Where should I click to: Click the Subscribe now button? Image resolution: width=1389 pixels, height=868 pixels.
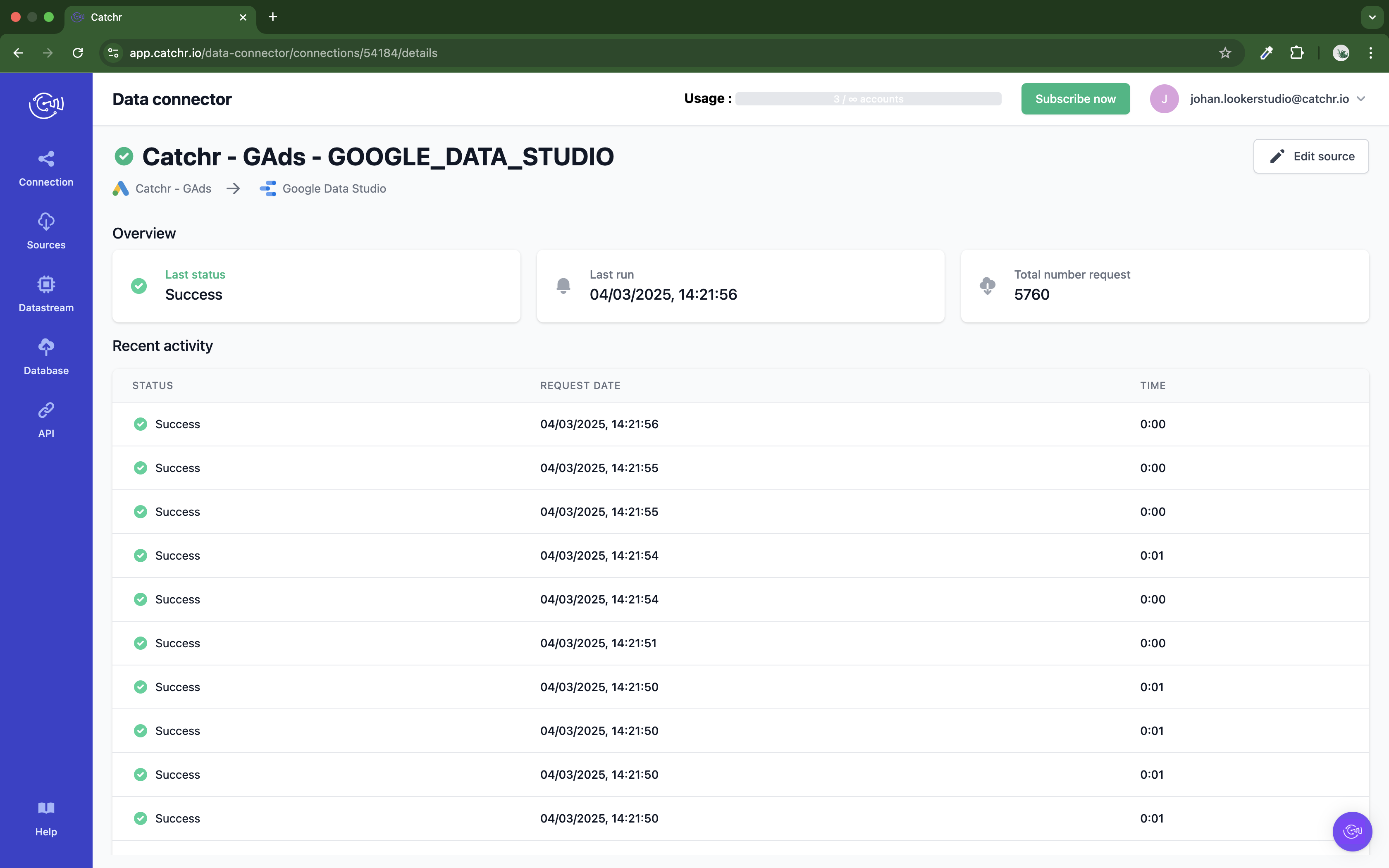point(1075,99)
